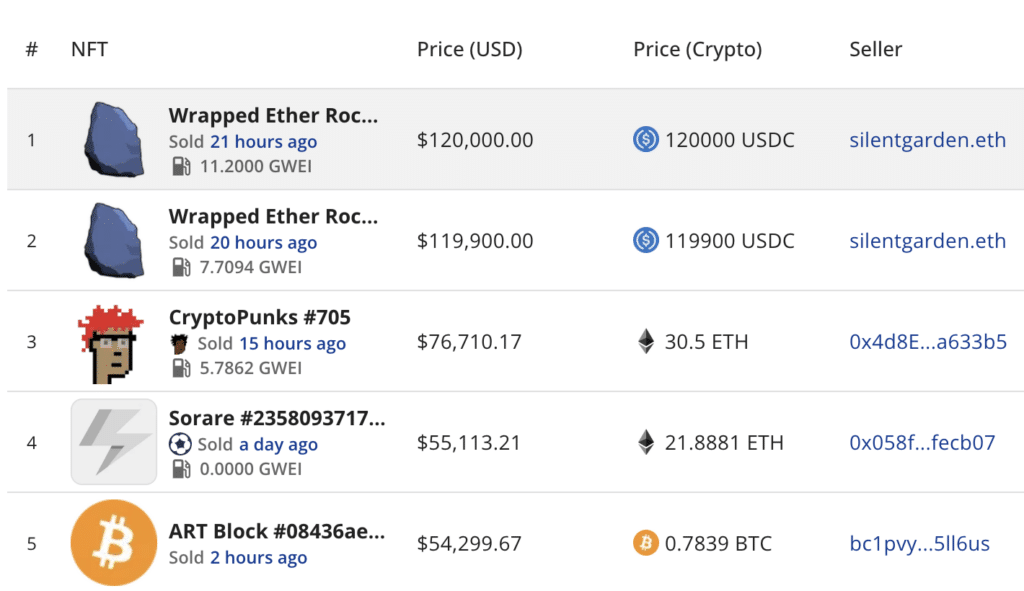Open the ART Block Bitcoin logo thumbnail
This screenshot has height=591, width=1024.
[113, 543]
